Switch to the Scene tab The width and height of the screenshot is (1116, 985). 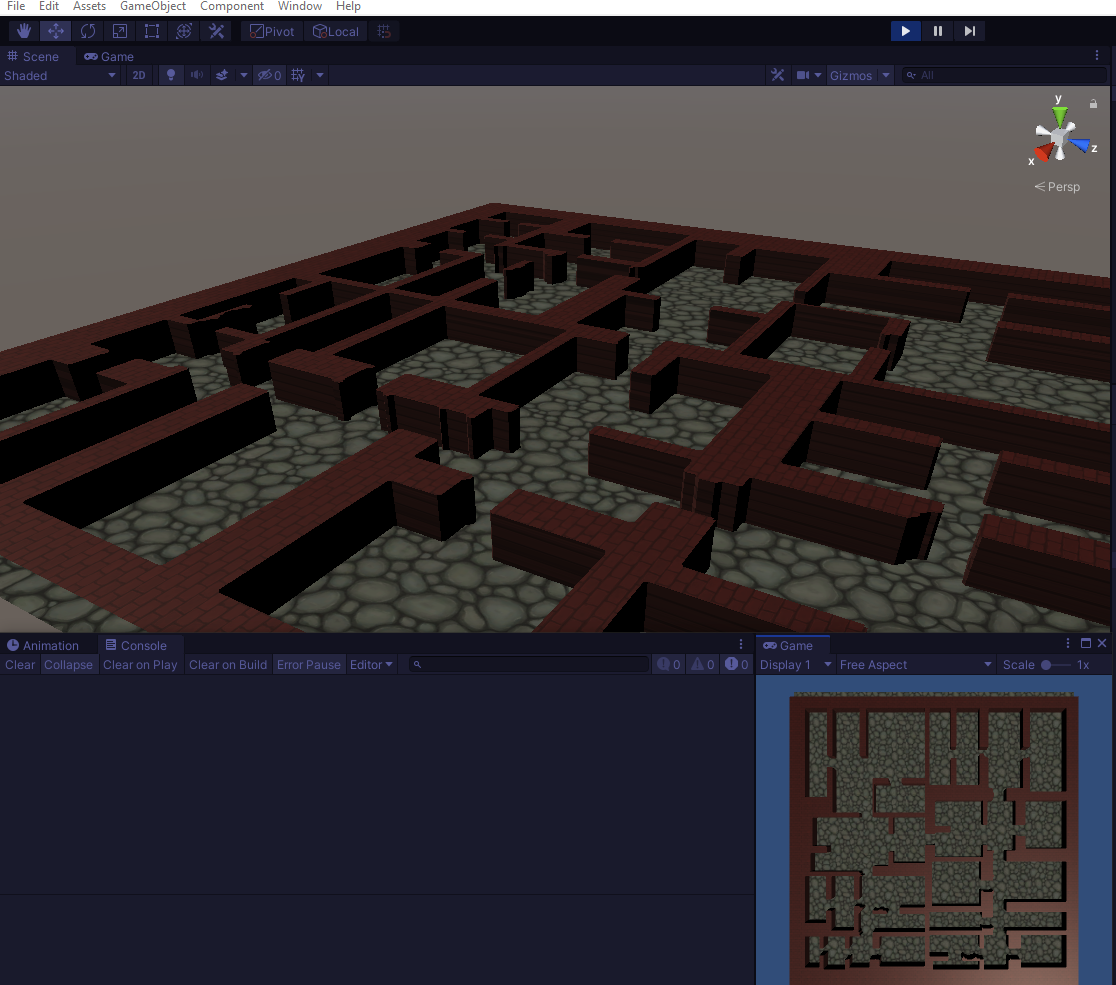click(x=33, y=56)
